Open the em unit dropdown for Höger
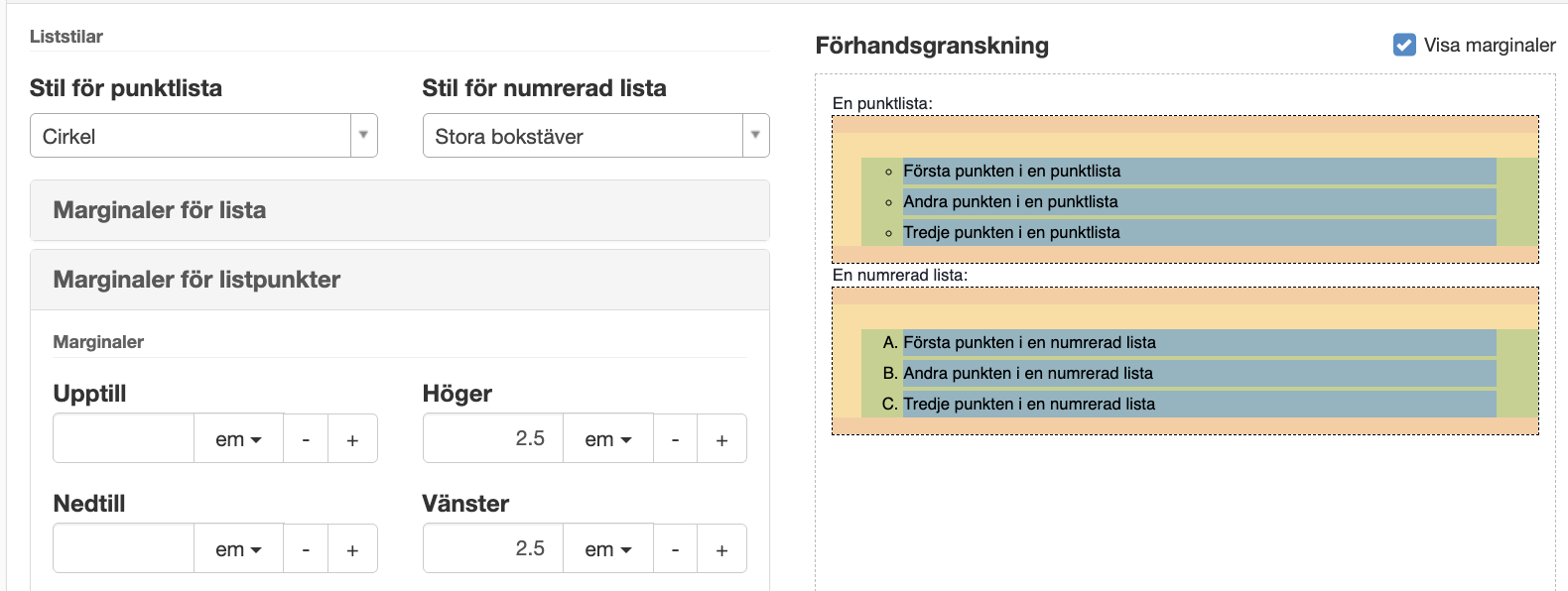Screen dimensions: 1568x591 click(607, 439)
